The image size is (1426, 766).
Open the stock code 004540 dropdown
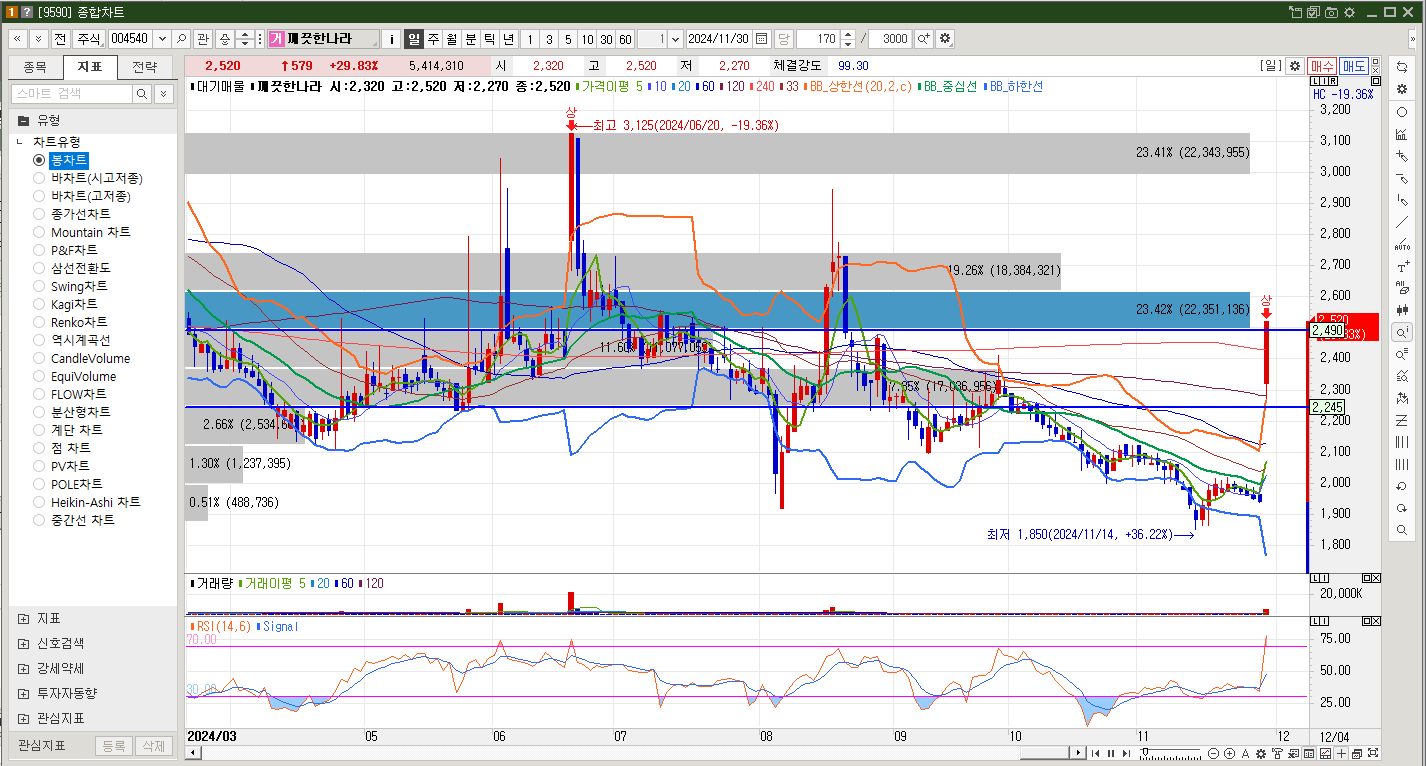point(161,39)
